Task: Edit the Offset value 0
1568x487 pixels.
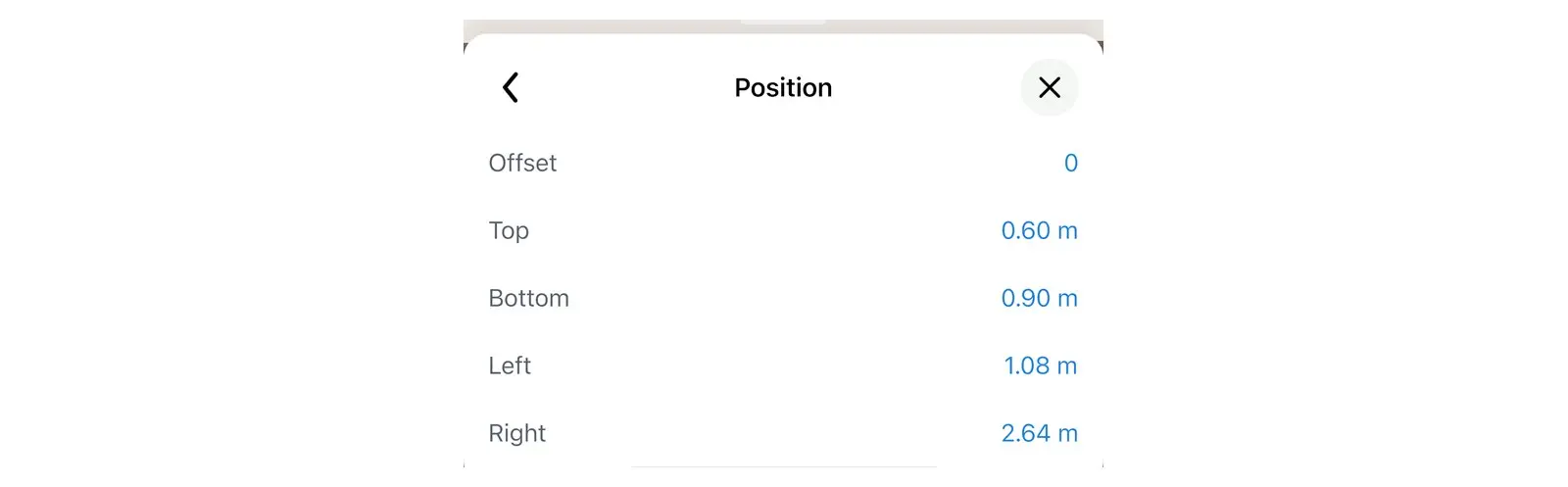Action: pos(1071,163)
